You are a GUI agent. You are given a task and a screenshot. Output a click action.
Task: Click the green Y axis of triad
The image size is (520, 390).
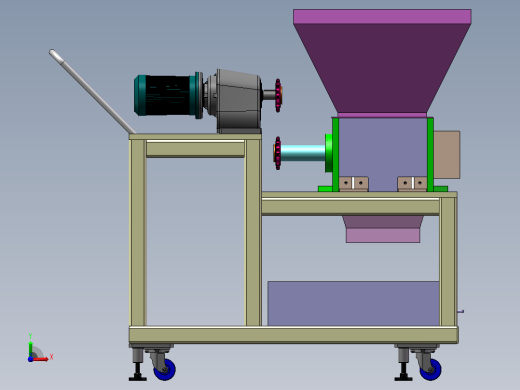(30, 348)
